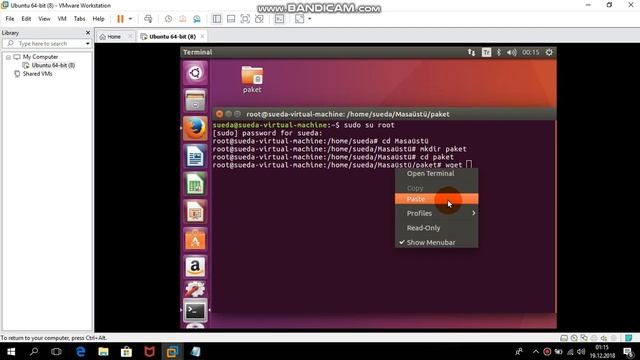The width and height of the screenshot is (640, 360).
Task: Open Ubuntu Software from the launcher
Action: (x=195, y=239)
